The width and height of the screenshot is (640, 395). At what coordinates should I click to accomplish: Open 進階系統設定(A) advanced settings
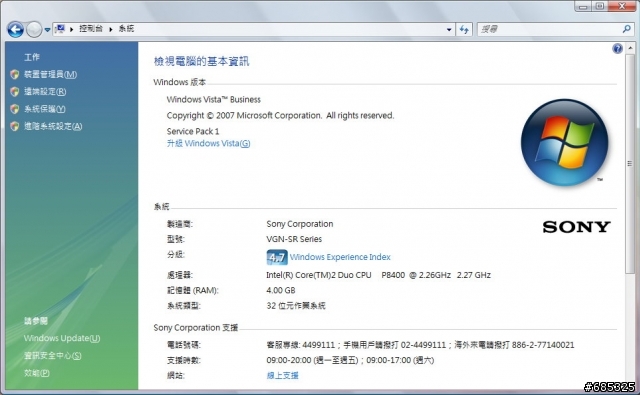(53, 126)
